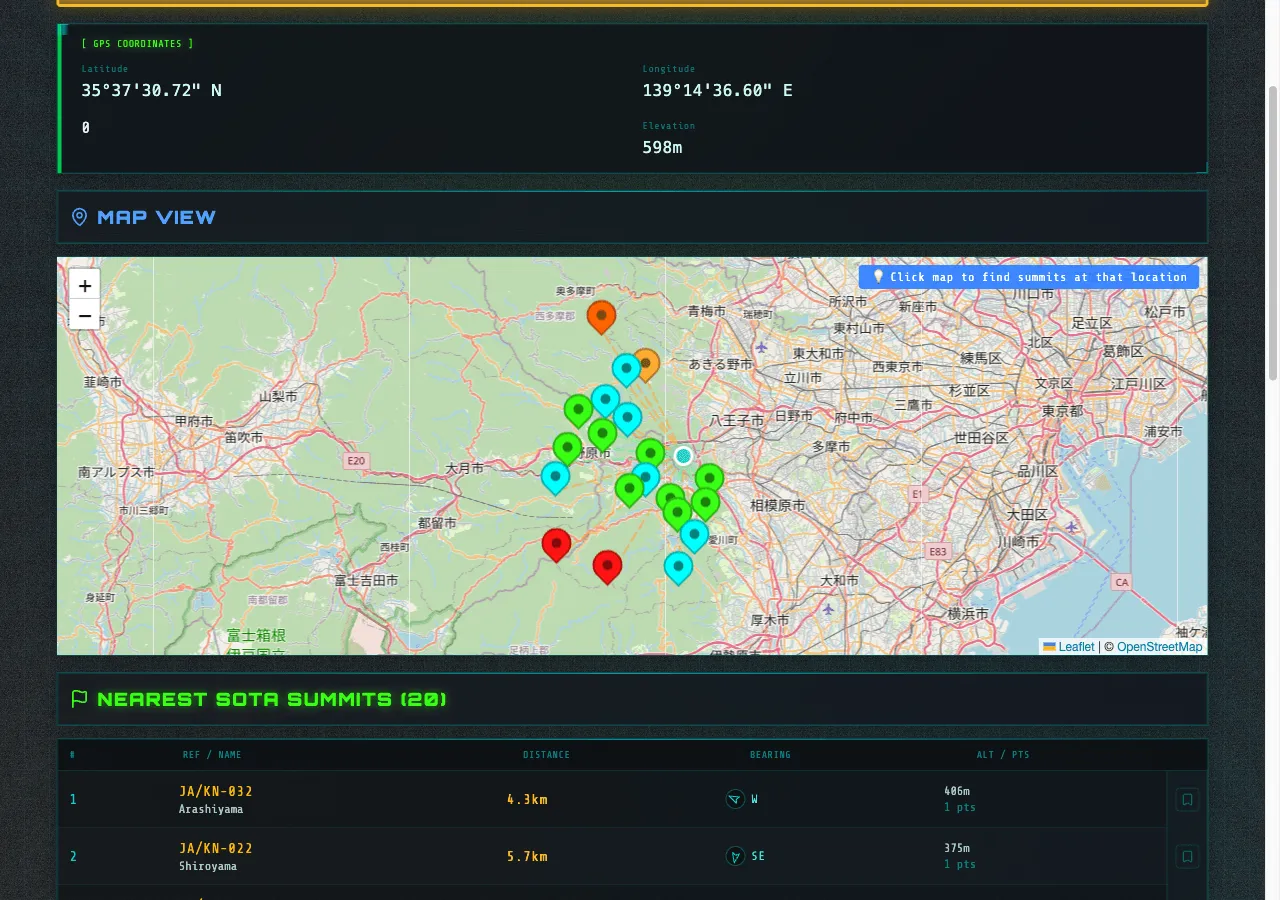Viewport: 1280px width, 900px height.
Task: Click the map hint banner about finding summits
Action: 1029,277
